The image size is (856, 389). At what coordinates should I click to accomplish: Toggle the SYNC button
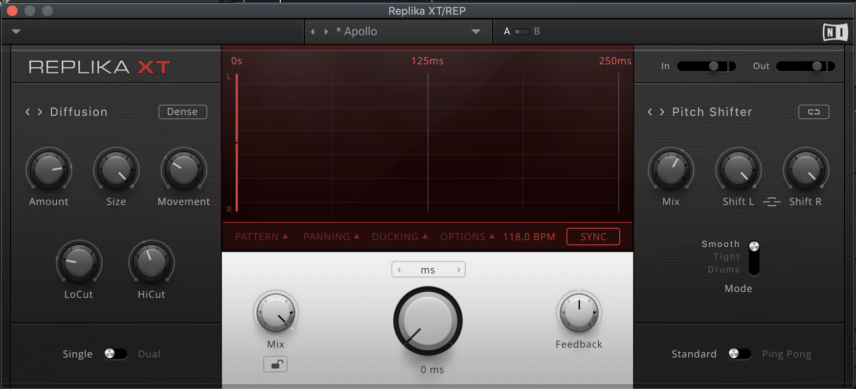tap(593, 237)
